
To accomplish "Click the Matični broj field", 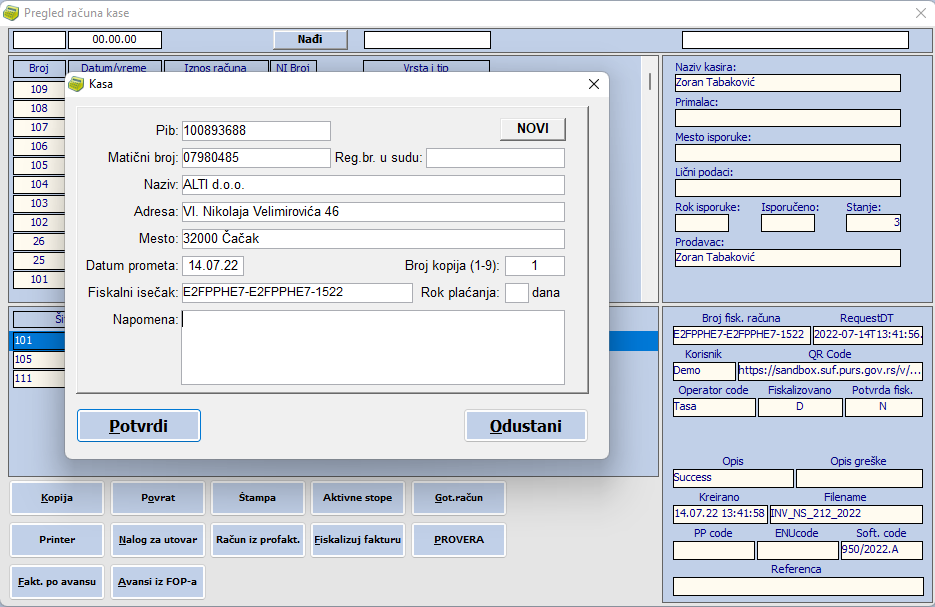I will tap(256, 158).
